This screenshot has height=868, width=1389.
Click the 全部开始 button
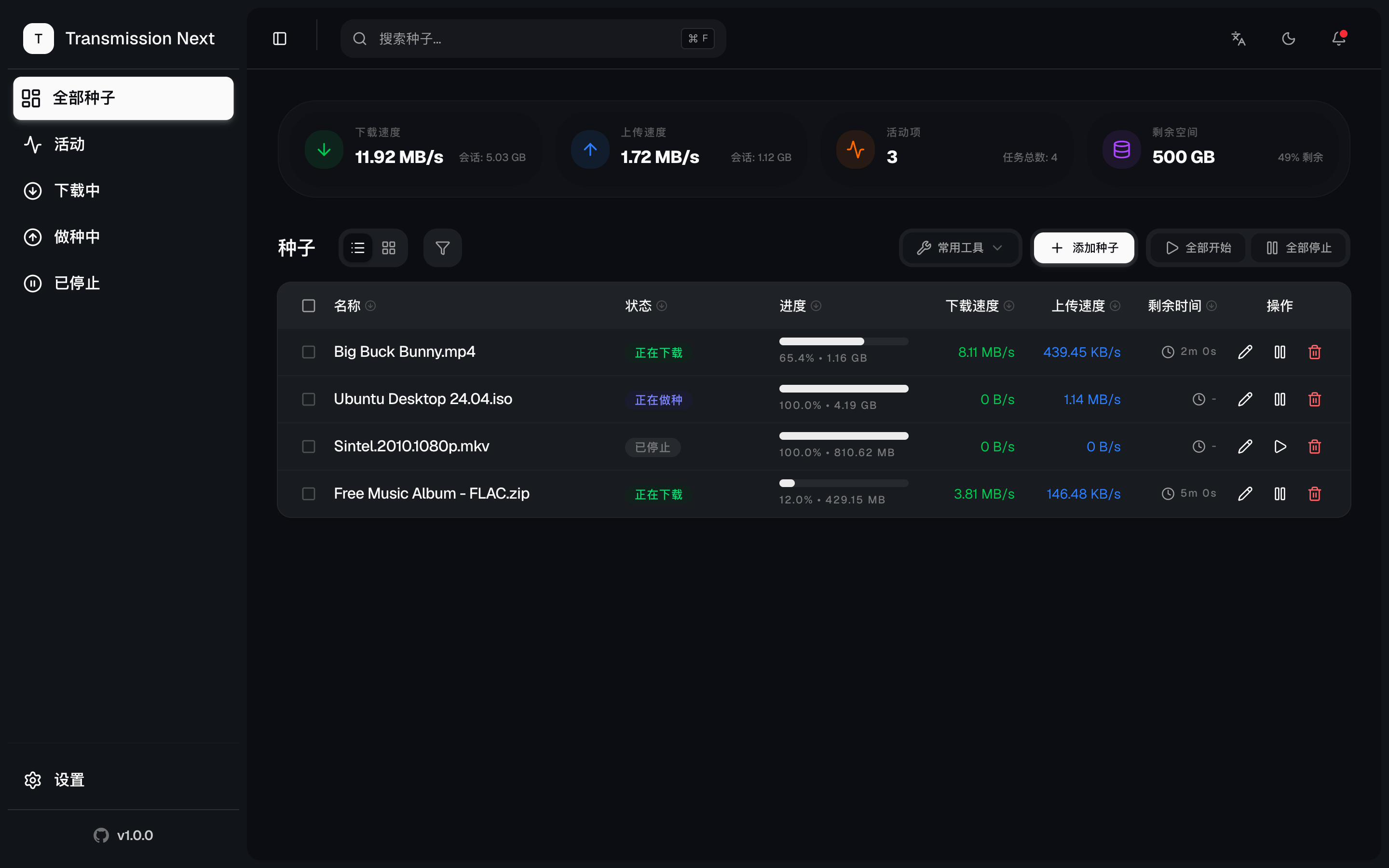coord(1198,248)
